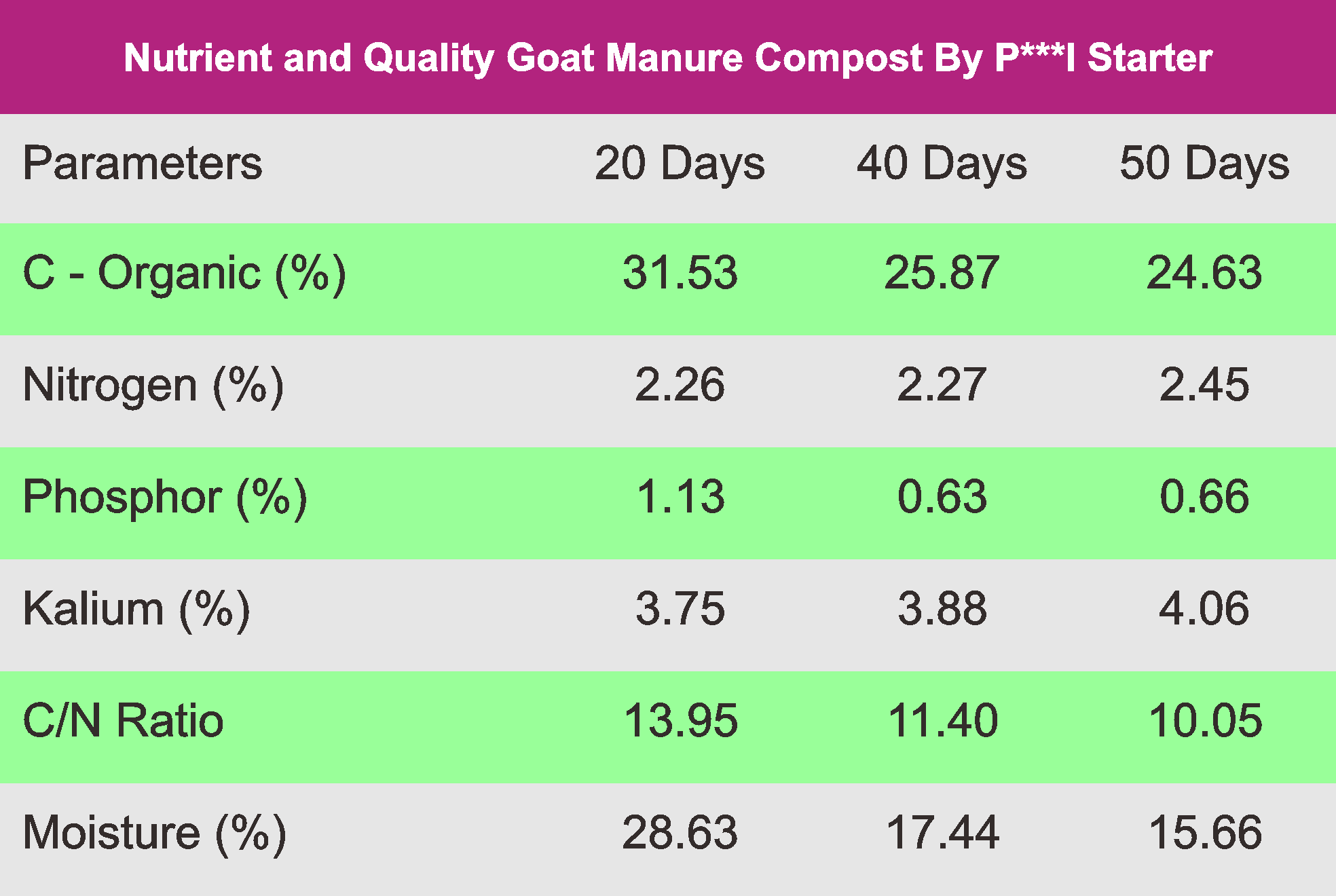Select the Parameters column header
Viewport: 1336px width, 896px height.
(x=143, y=164)
